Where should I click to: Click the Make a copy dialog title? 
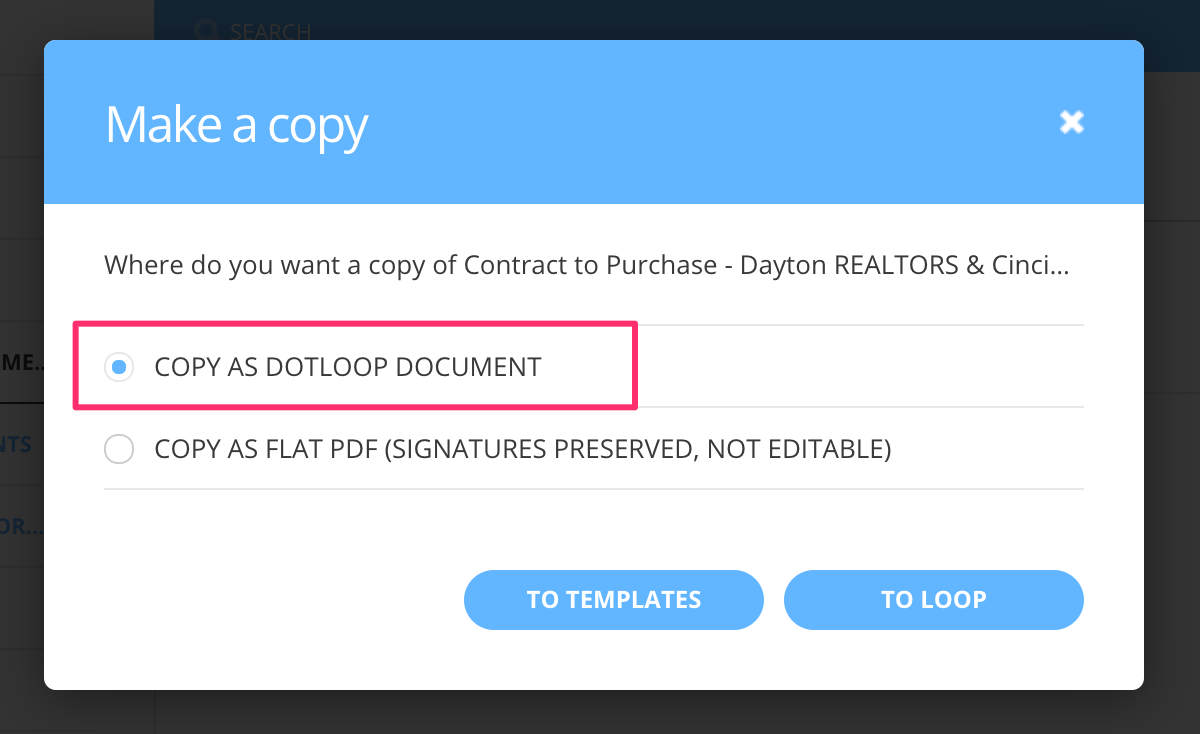click(237, 126)
